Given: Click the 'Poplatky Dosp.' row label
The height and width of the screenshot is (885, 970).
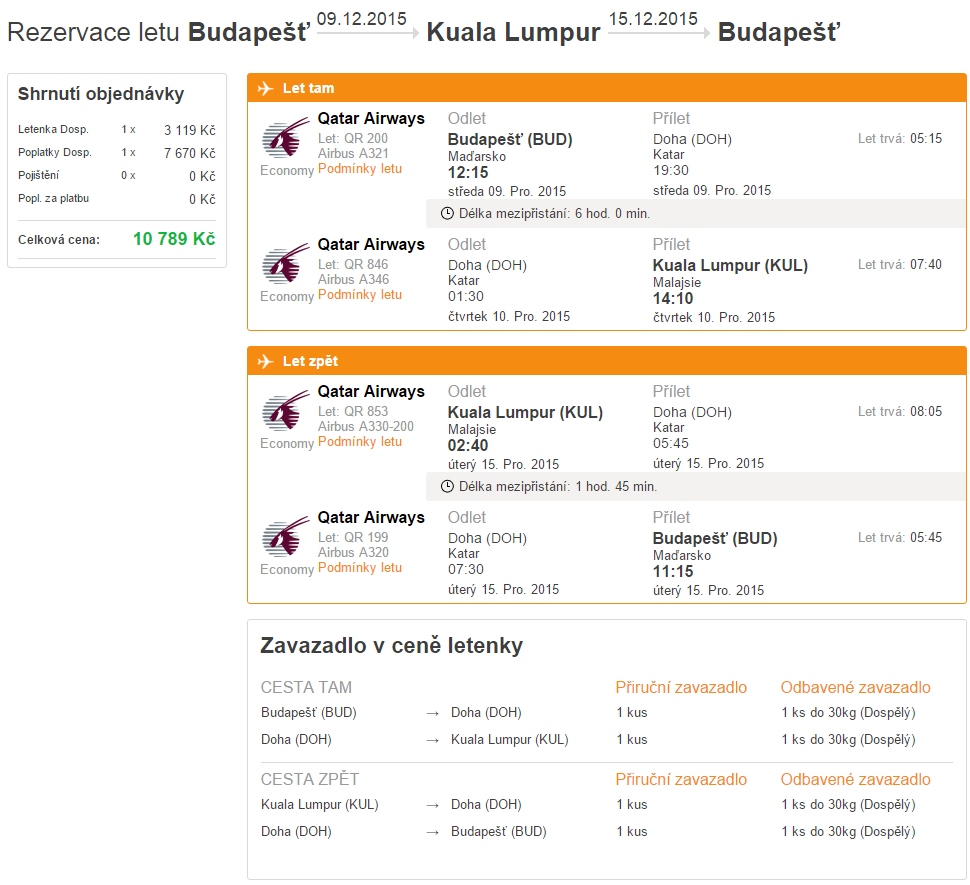Looking at the screenshot, I should click(x=55, y=152).
